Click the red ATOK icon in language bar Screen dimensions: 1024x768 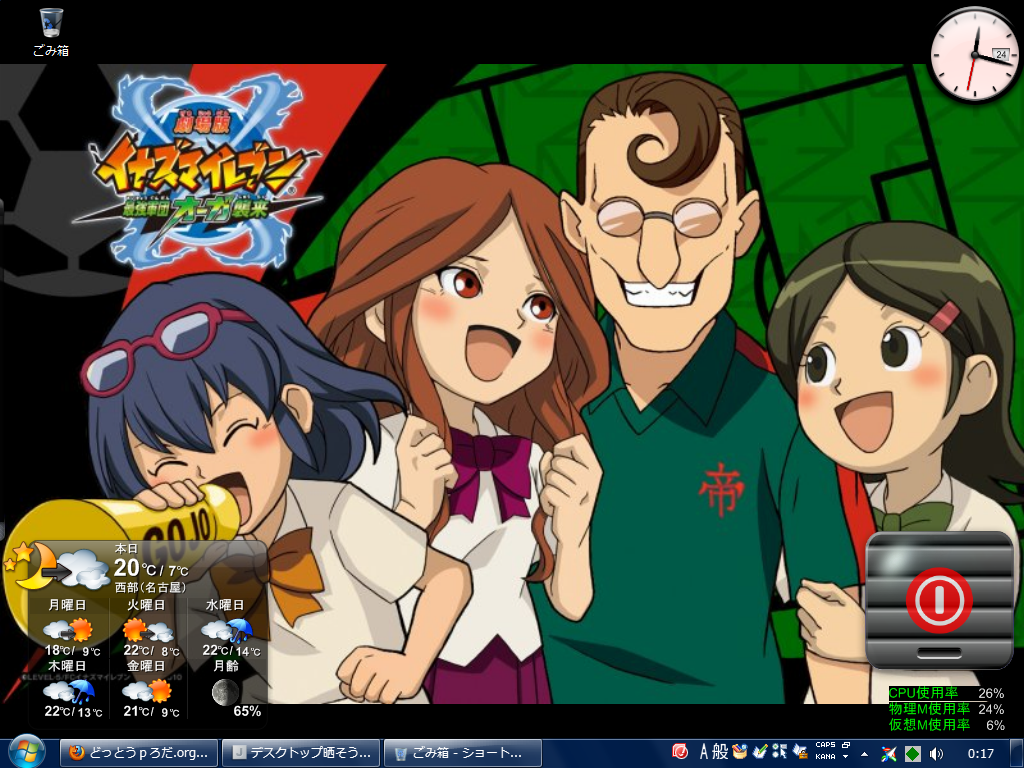[x=680, y=752]
